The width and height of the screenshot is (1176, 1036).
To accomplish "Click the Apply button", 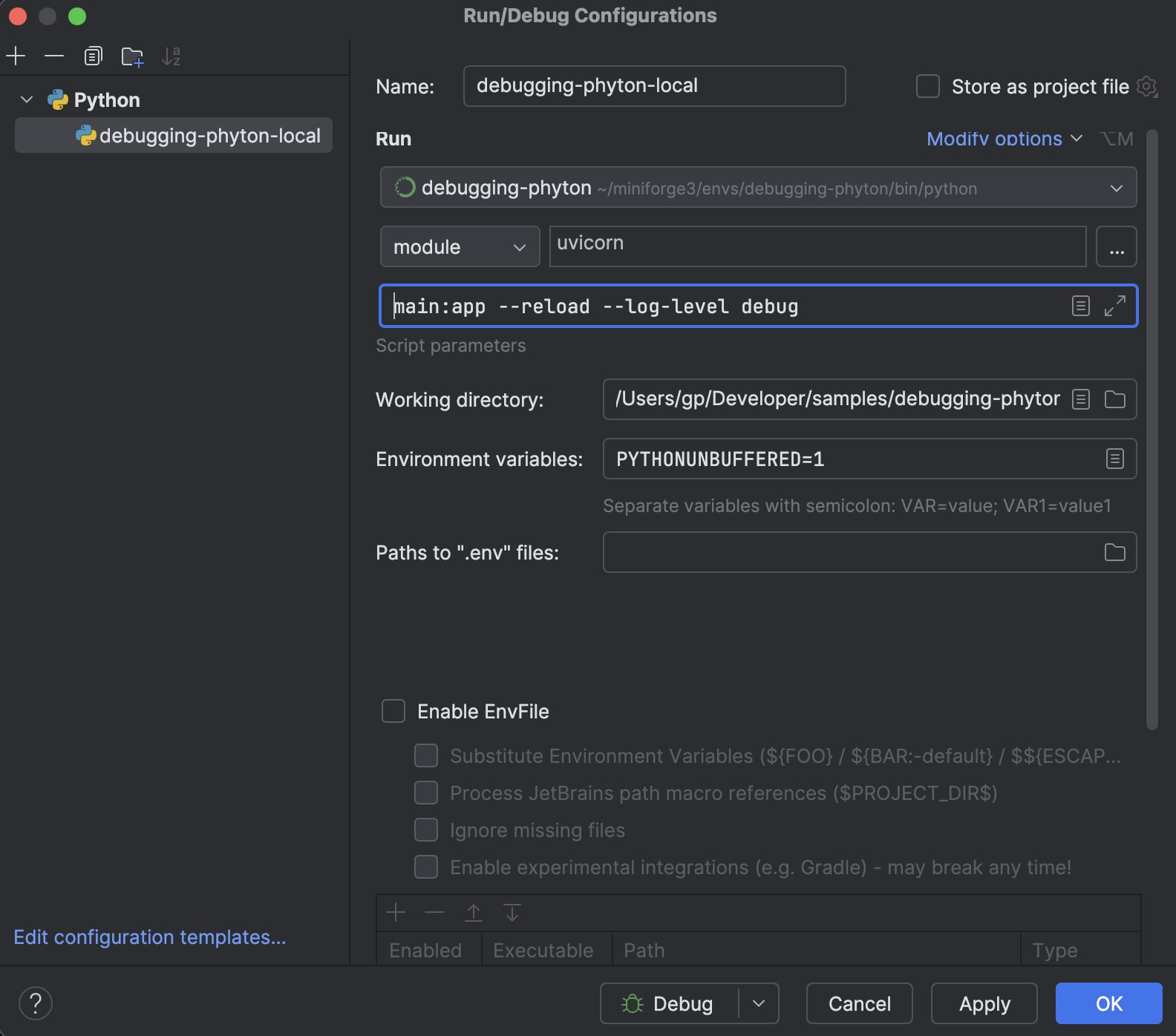I will point(984,1003).
